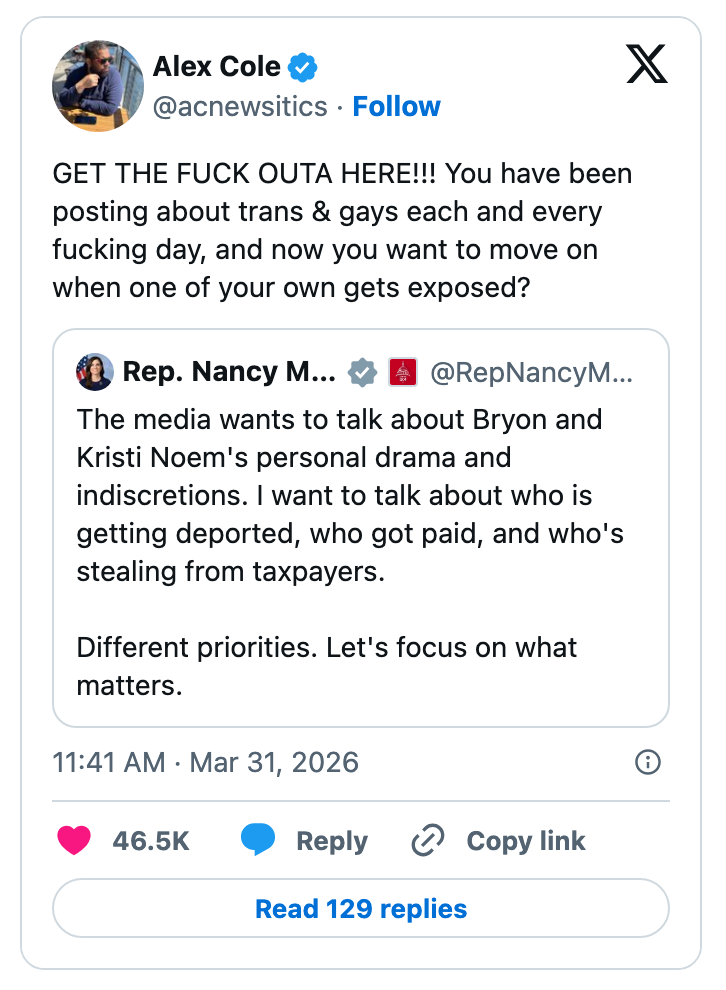
Task: Read 129 replies
Action: (x=362, y=908)
